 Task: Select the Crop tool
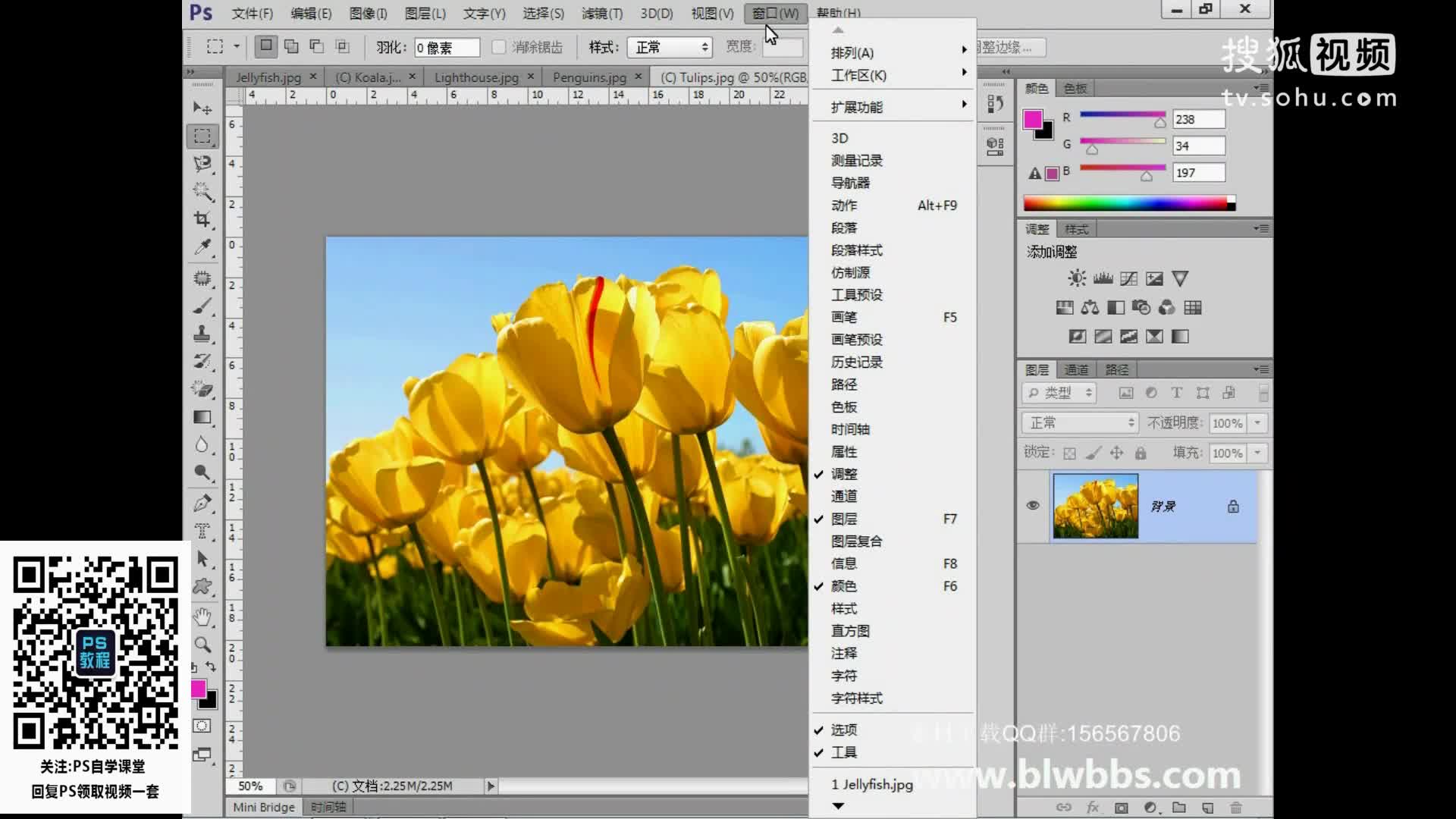coord(202,219)
